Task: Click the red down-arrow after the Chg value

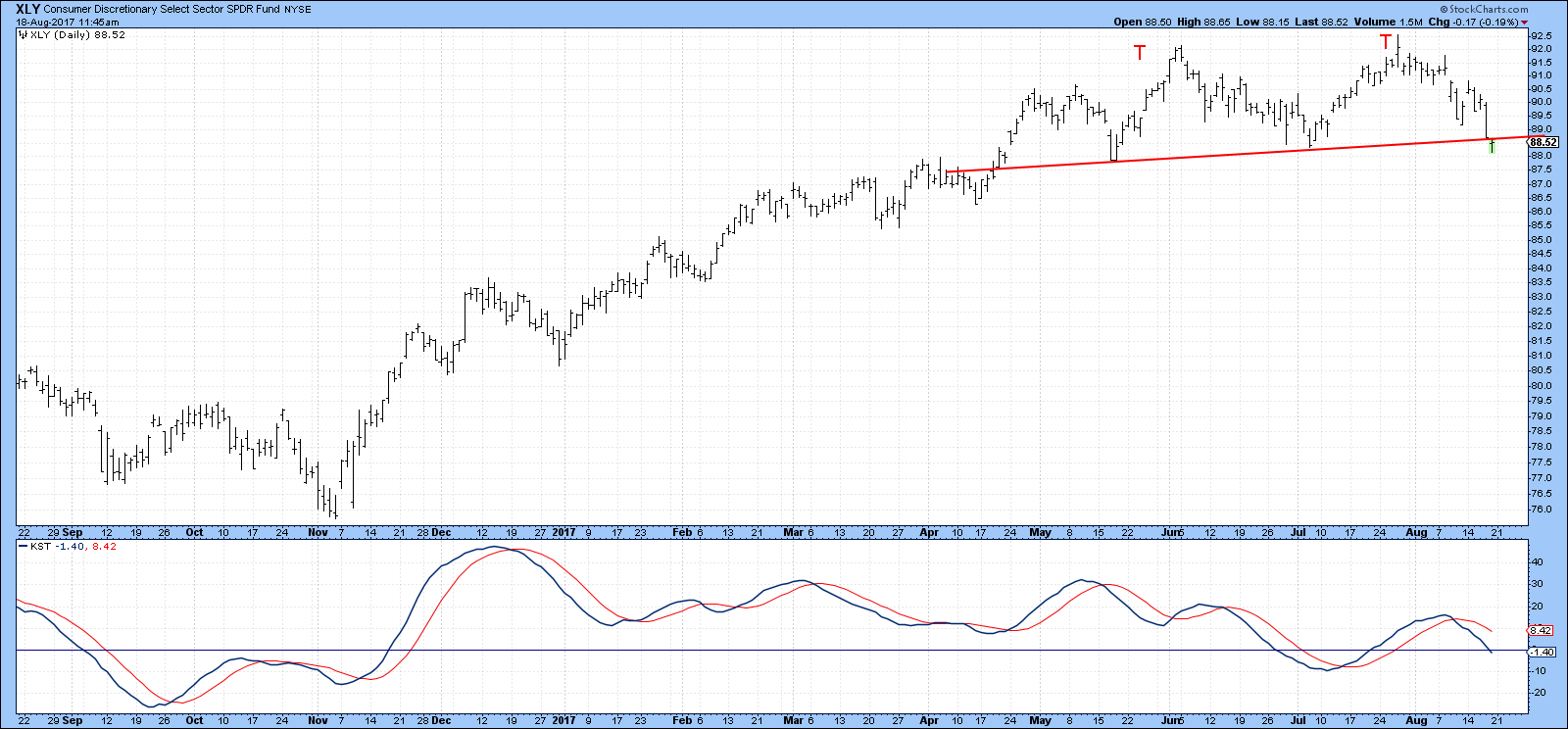Action: [x=1524, y=23]
